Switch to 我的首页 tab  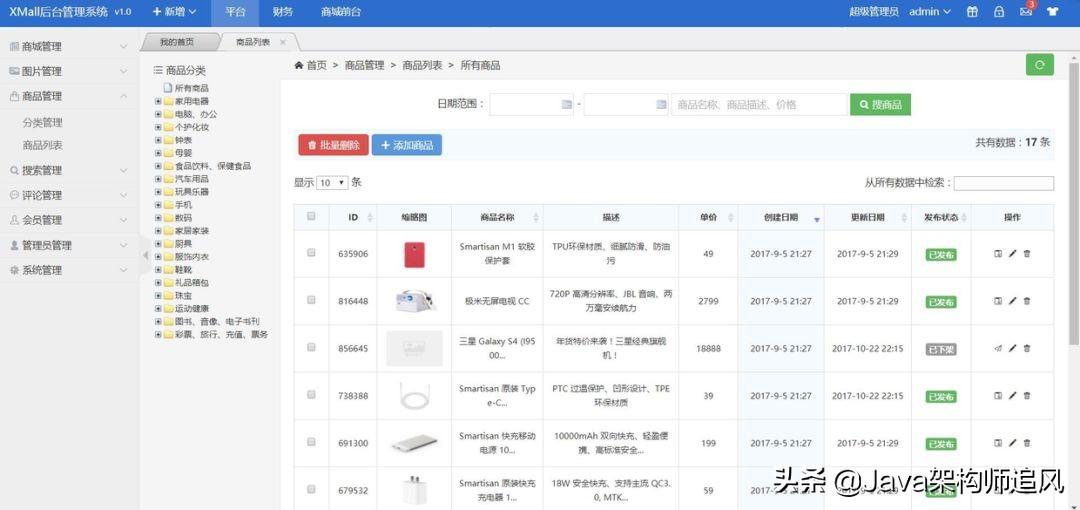point(177,42)
